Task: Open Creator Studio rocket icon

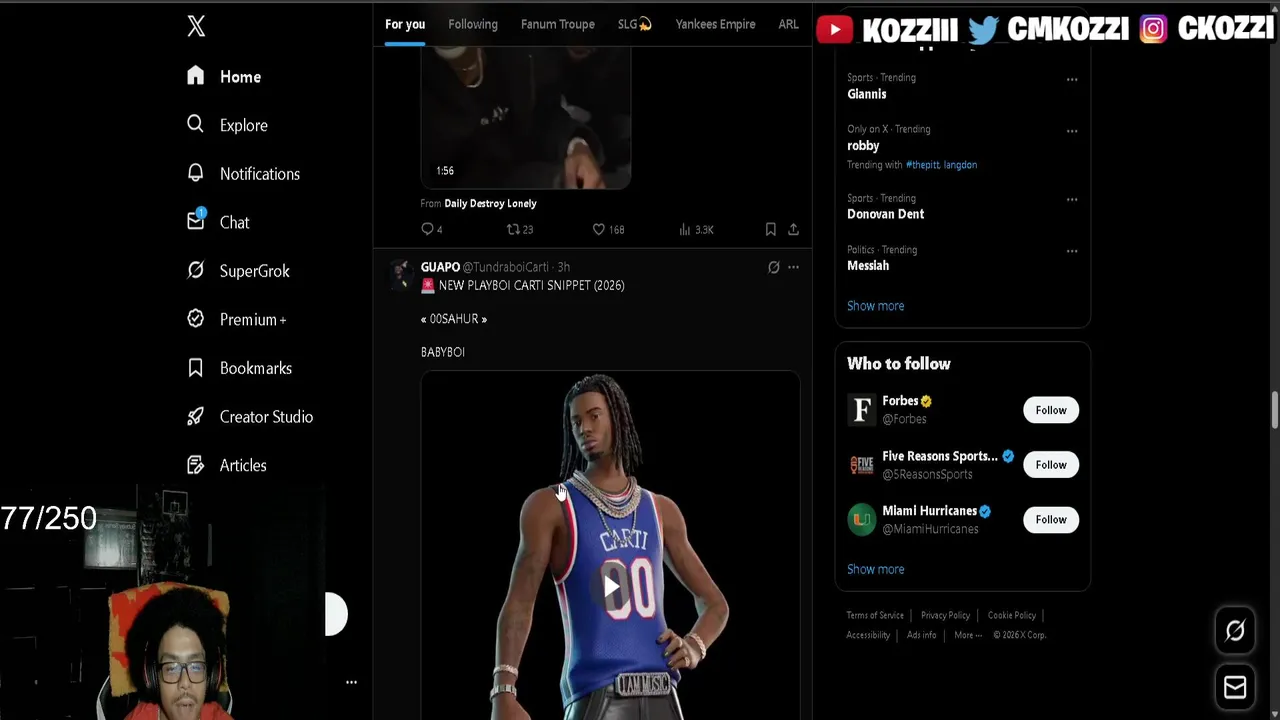Action: click(x=195, y=416)
